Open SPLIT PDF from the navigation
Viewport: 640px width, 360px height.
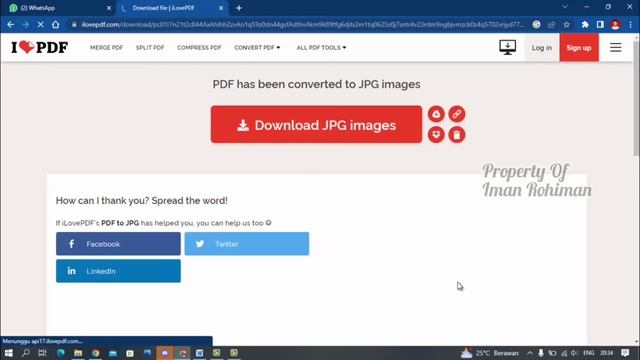(150, 48)
